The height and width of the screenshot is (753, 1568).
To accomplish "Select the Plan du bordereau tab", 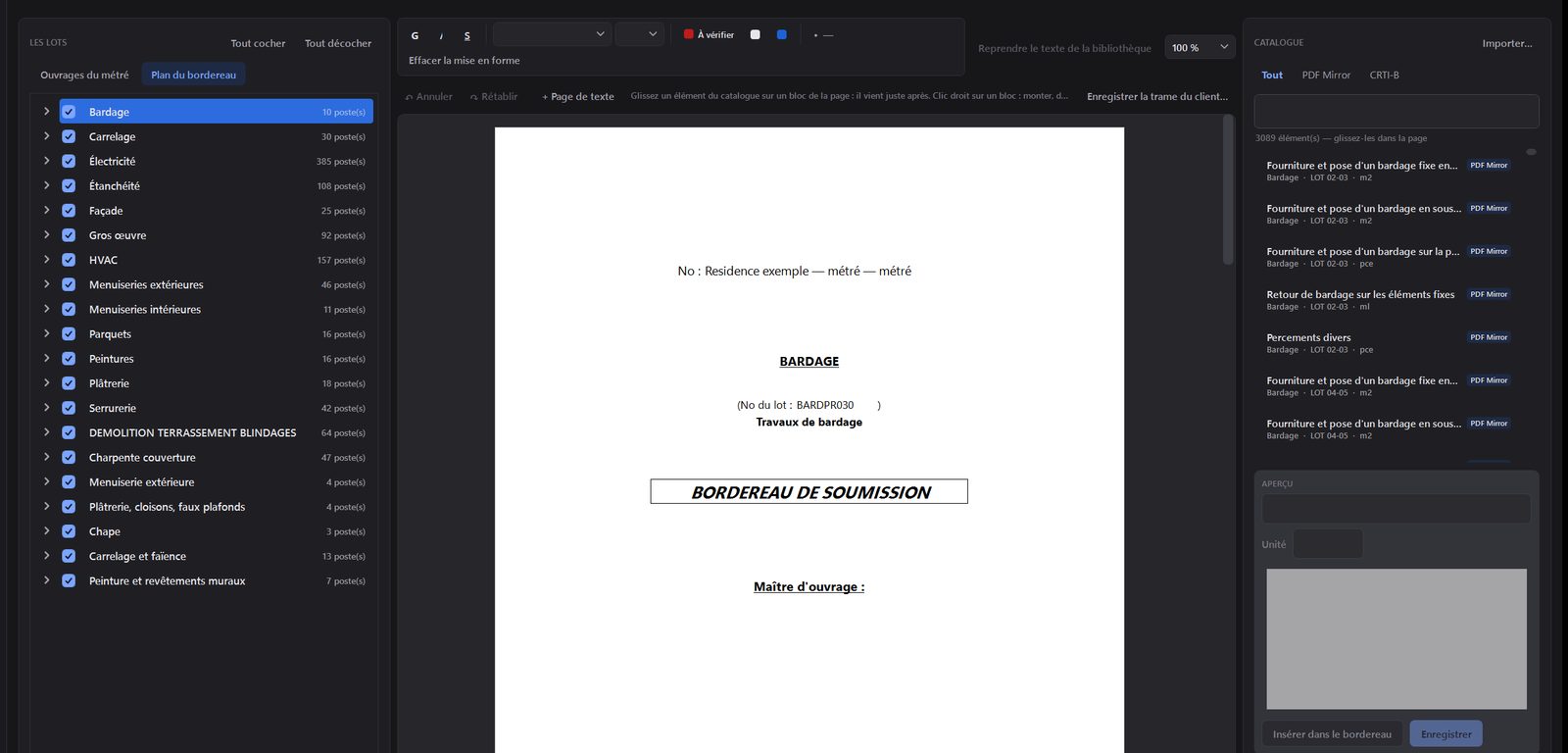I will [x=193, y=75].
